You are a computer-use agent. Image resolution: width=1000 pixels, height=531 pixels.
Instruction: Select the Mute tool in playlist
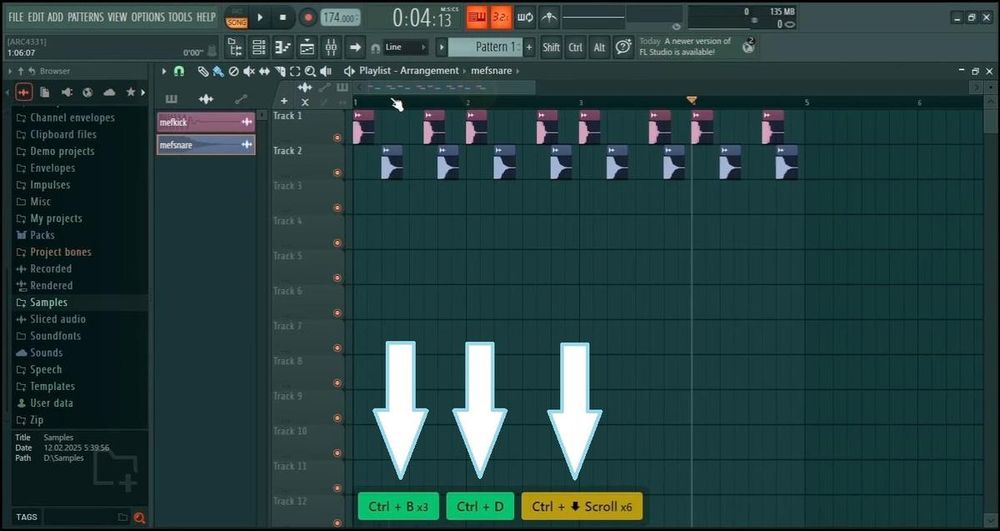click(x=249, y=71)
